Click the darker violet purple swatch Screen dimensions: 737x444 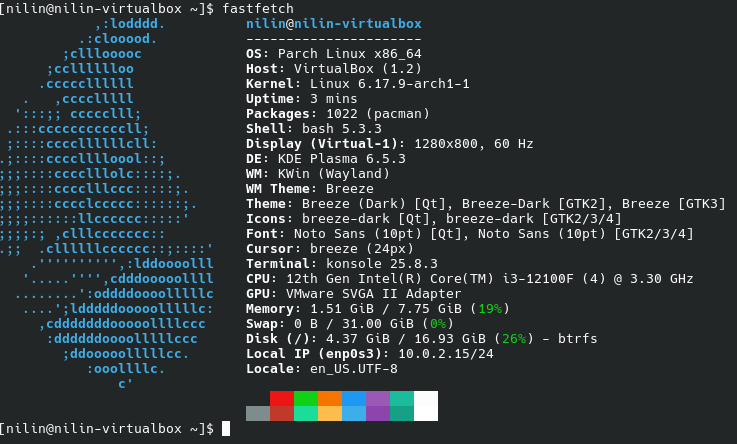coord(378,413)
